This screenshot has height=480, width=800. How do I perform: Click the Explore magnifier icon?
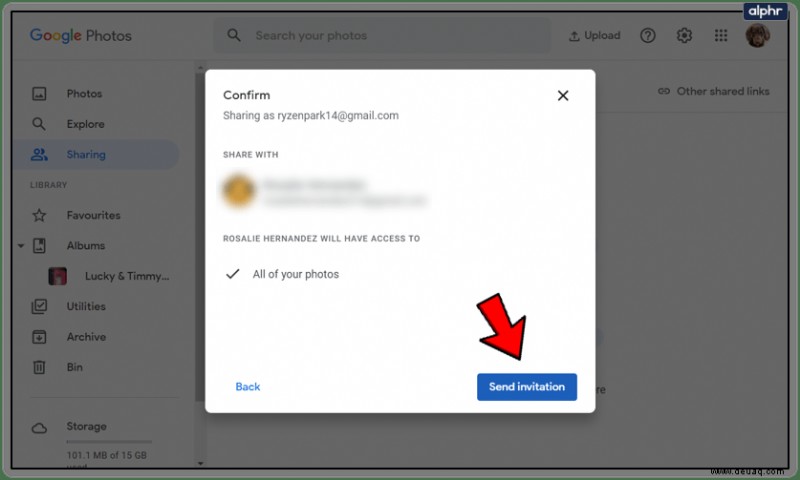pyautogui.click(x=39, y=124)
